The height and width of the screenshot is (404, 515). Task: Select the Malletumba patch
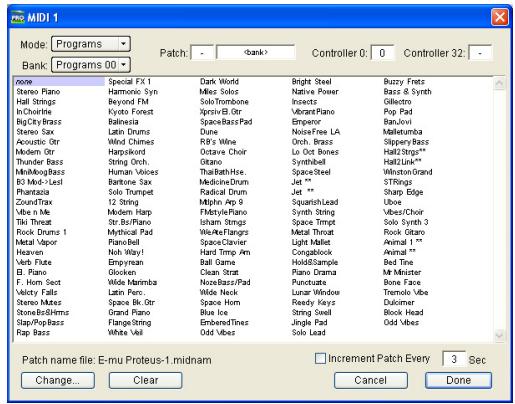(x=402, y=132)
